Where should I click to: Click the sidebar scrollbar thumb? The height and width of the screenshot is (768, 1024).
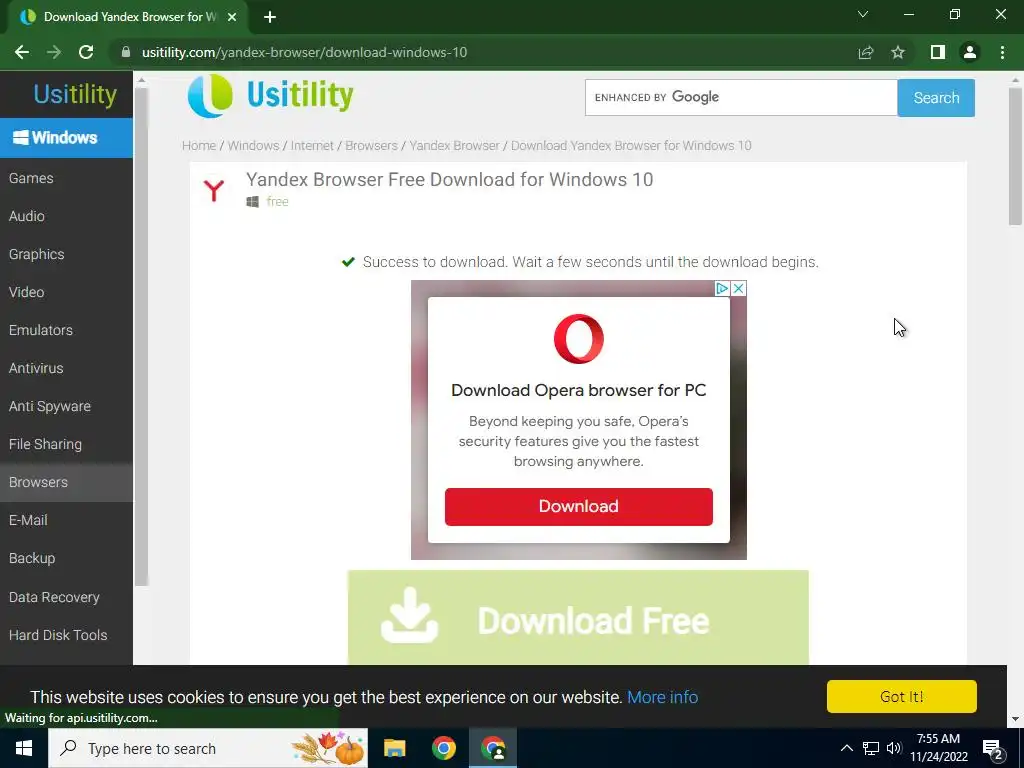pyautogui.click(x=141, y=336)
